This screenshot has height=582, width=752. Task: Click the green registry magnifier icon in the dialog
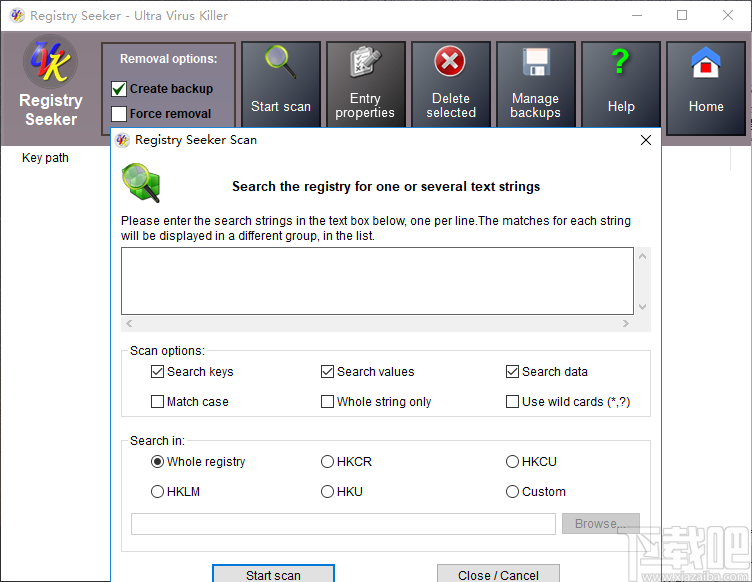141,183
